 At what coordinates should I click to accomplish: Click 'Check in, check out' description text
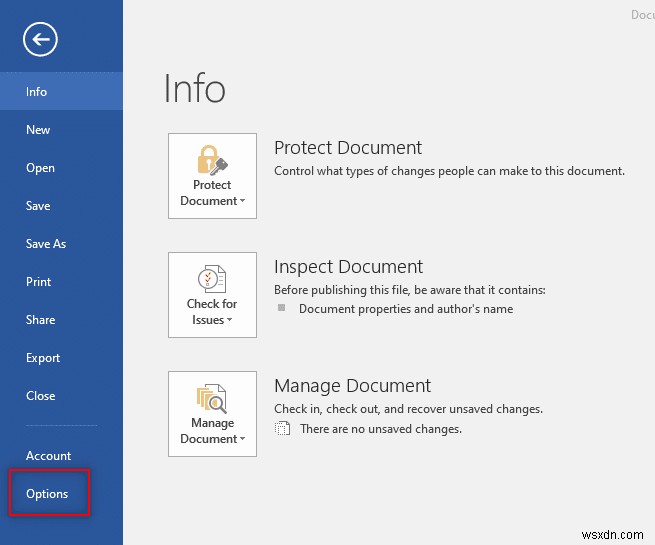[408, 409]
